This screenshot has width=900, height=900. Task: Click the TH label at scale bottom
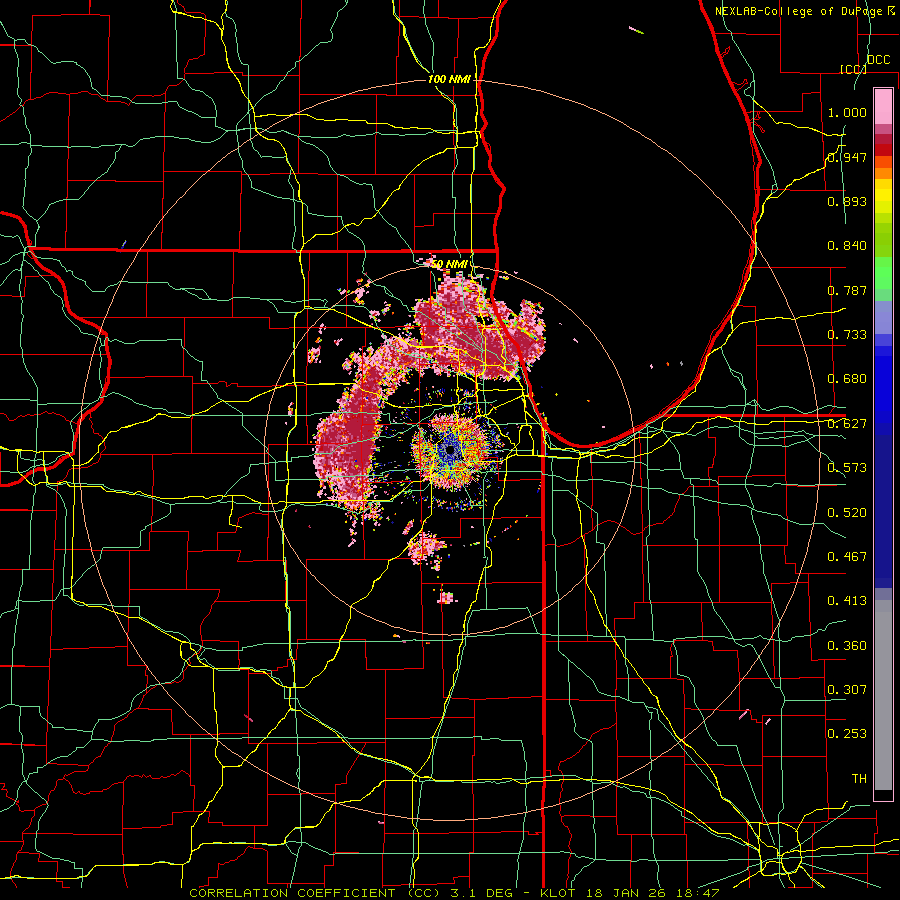(x=859, y=779)
